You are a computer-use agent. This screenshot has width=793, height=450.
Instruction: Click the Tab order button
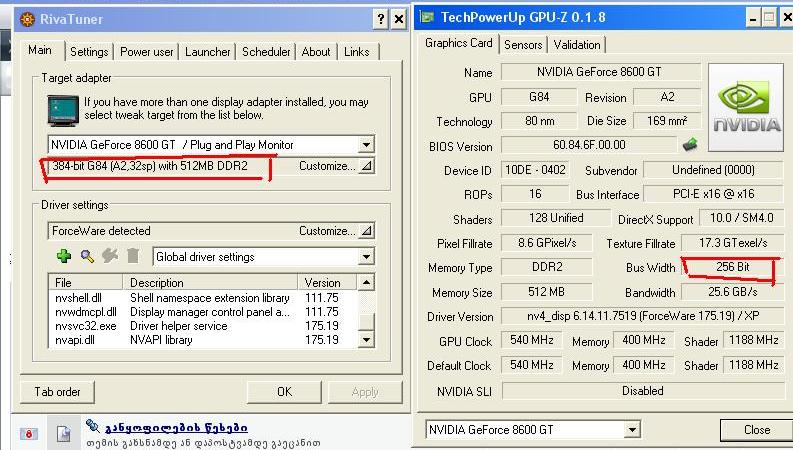57,392
